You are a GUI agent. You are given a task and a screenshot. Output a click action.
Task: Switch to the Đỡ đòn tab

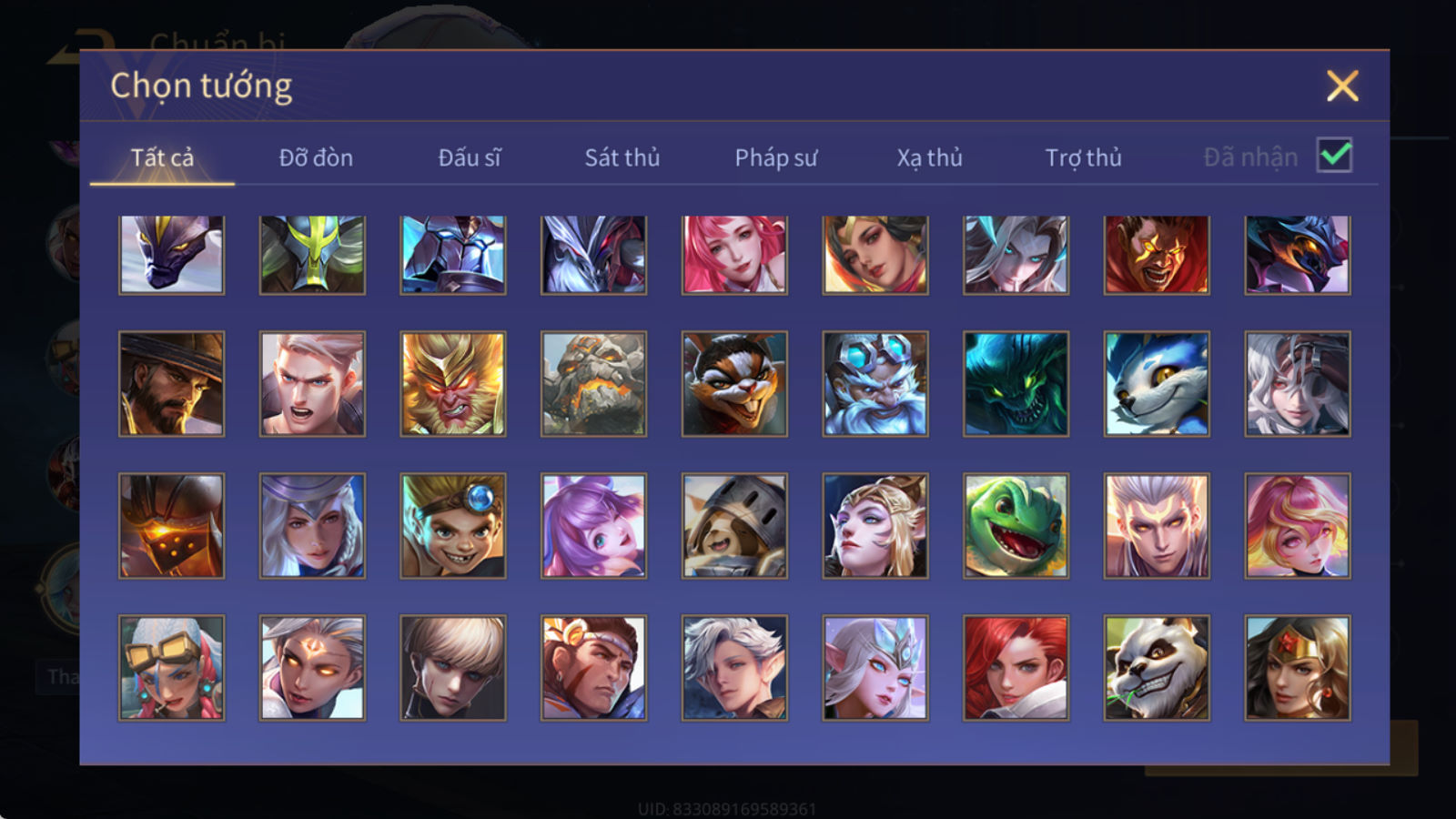(316, 157)
